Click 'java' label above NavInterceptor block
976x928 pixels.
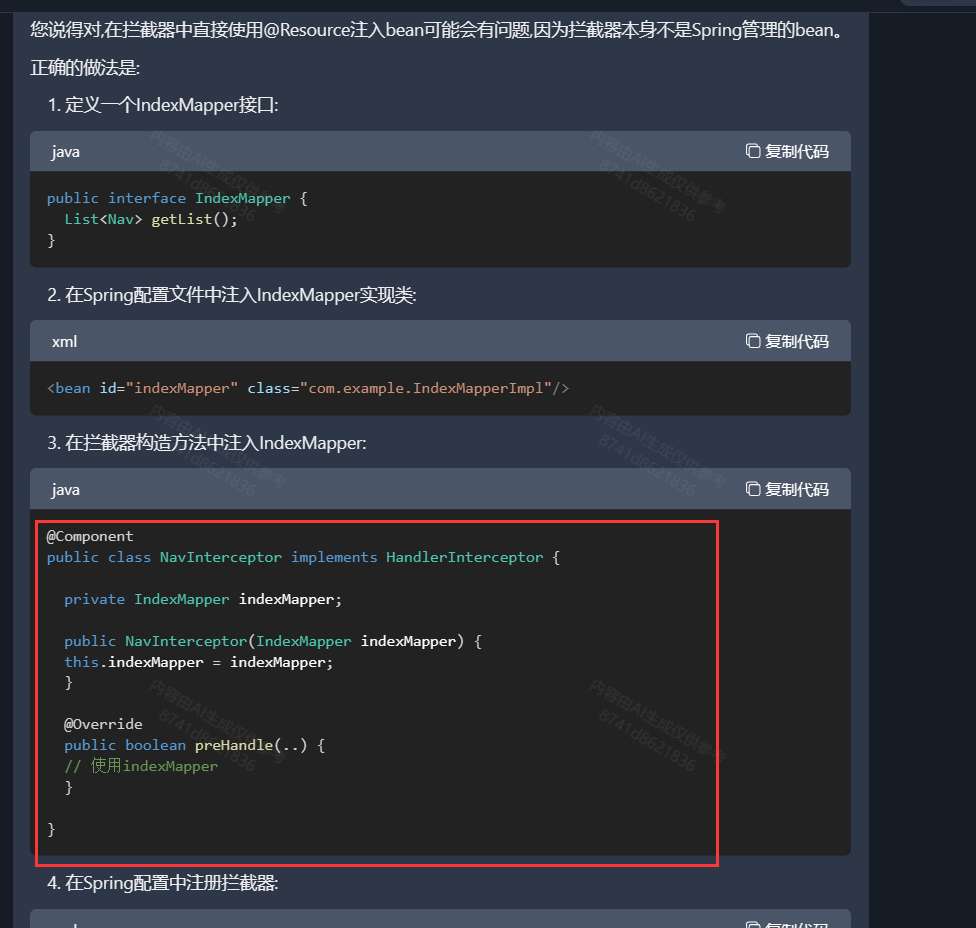tap(65, 490)
